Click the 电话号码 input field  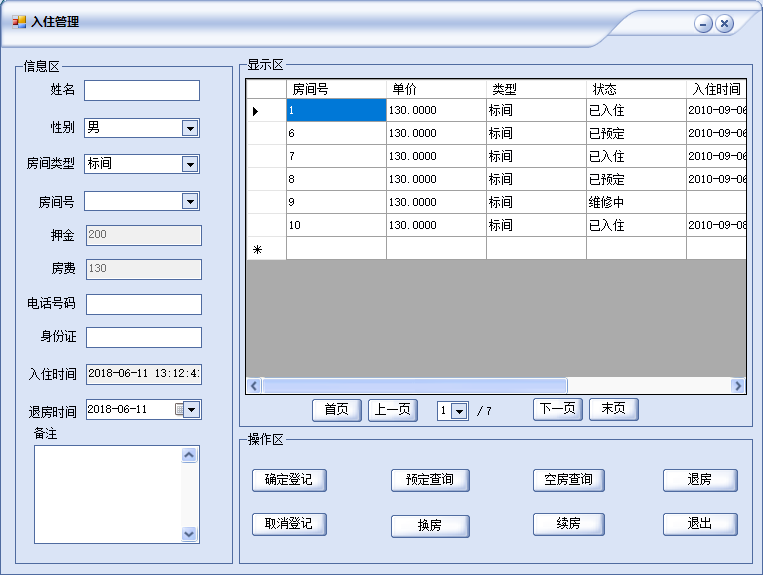[x=144, y=304]
